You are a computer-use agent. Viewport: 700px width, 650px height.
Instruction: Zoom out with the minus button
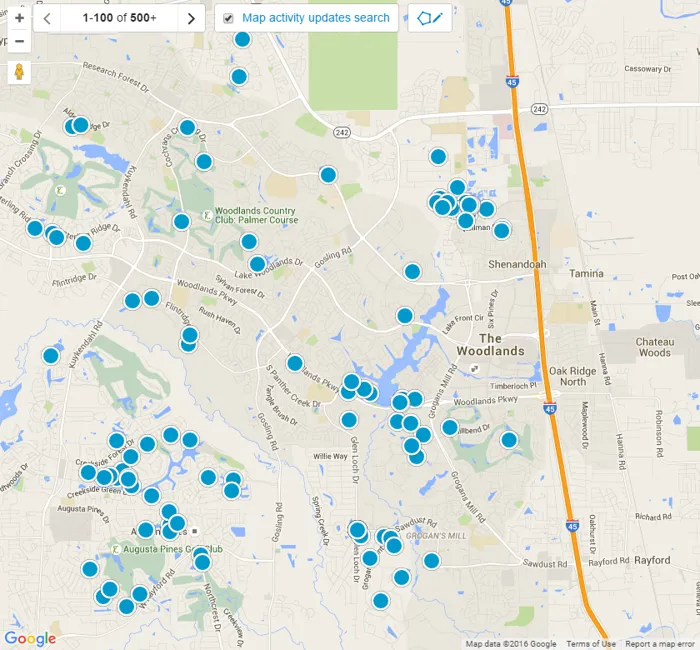point(19,42)
